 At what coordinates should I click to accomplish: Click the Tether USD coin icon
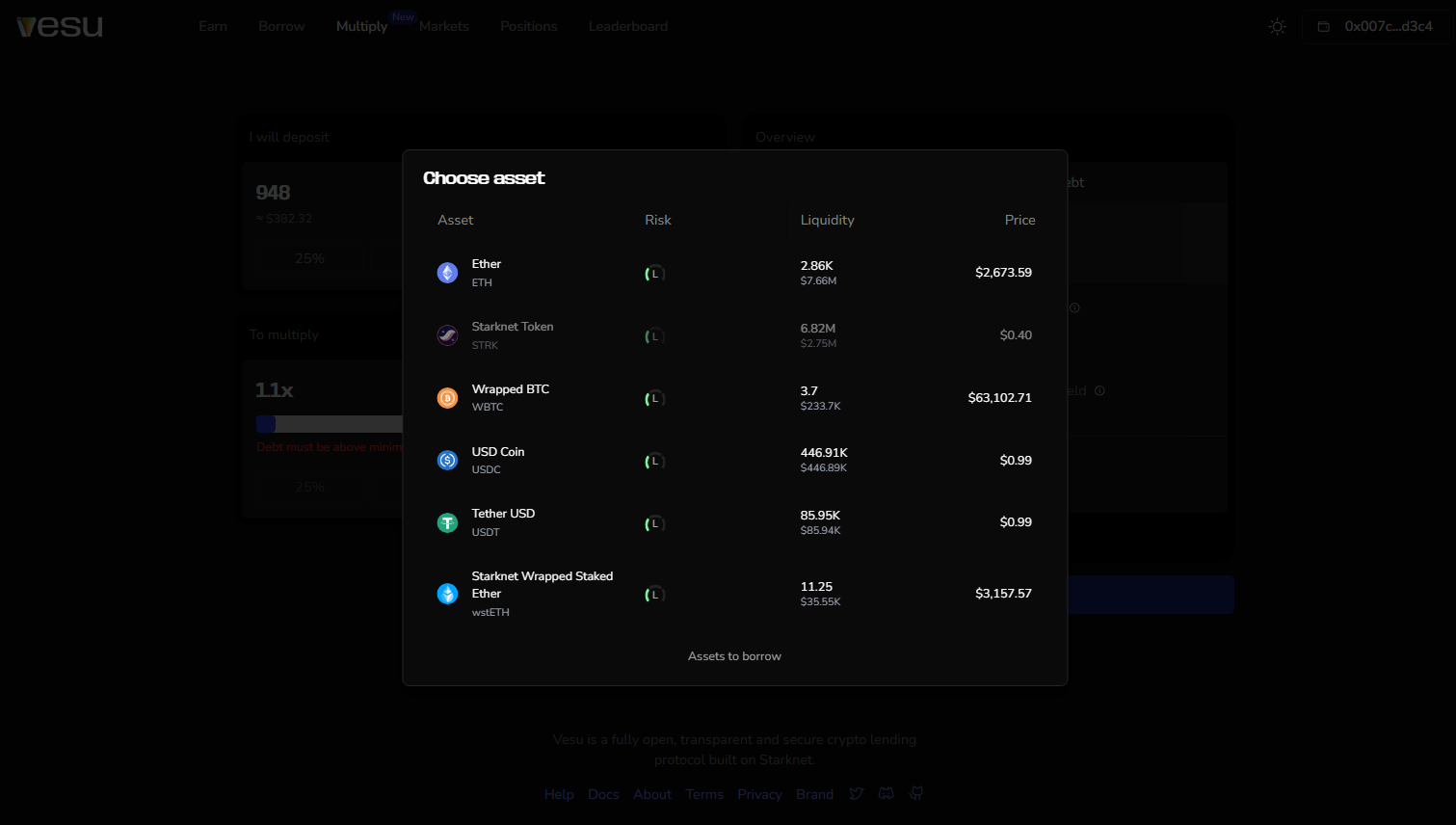coord(447,522)
